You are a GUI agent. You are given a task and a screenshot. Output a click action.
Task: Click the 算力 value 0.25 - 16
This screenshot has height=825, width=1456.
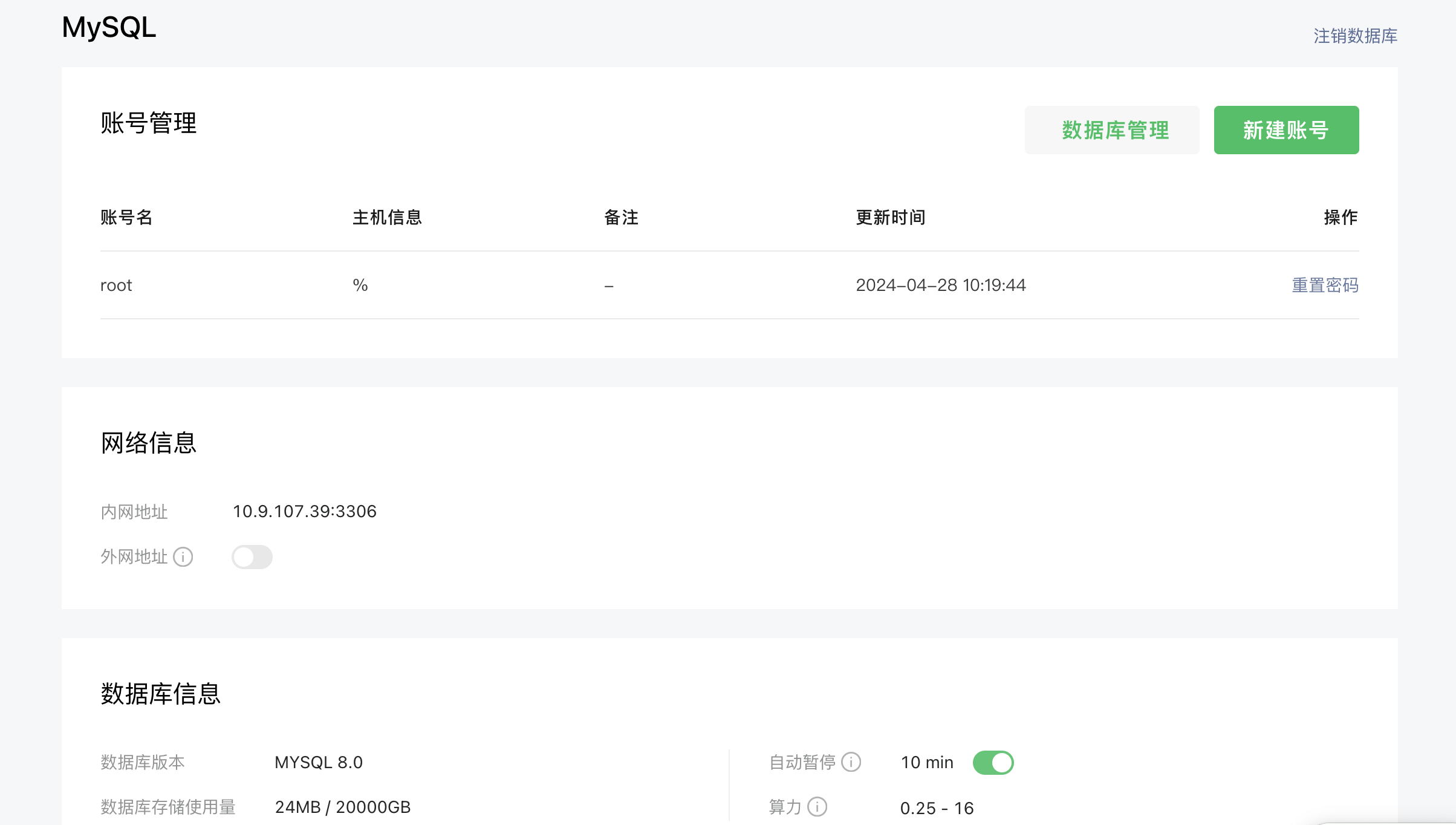click(x=937, y=808)
